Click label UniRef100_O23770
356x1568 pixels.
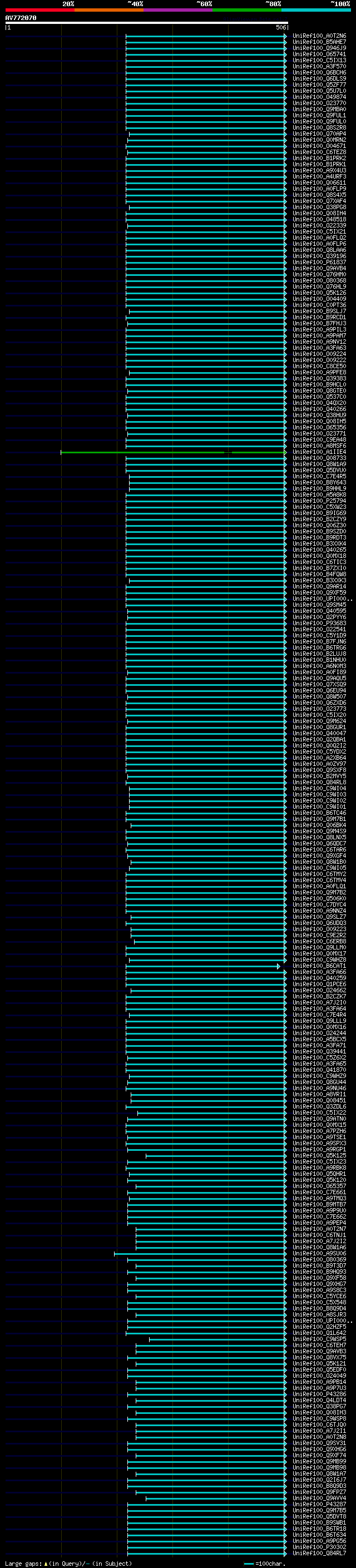coord(319,103)
